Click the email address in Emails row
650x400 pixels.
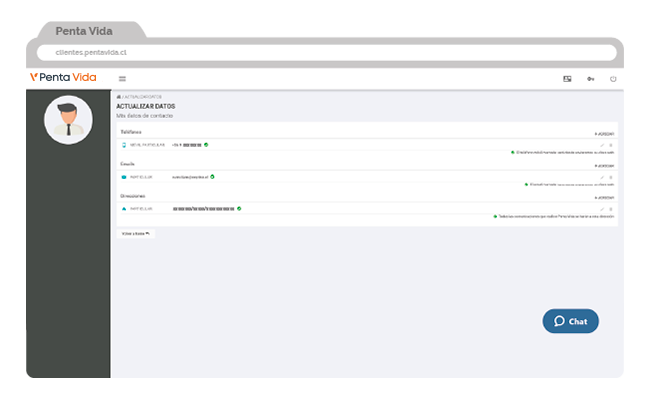(190, 177)
